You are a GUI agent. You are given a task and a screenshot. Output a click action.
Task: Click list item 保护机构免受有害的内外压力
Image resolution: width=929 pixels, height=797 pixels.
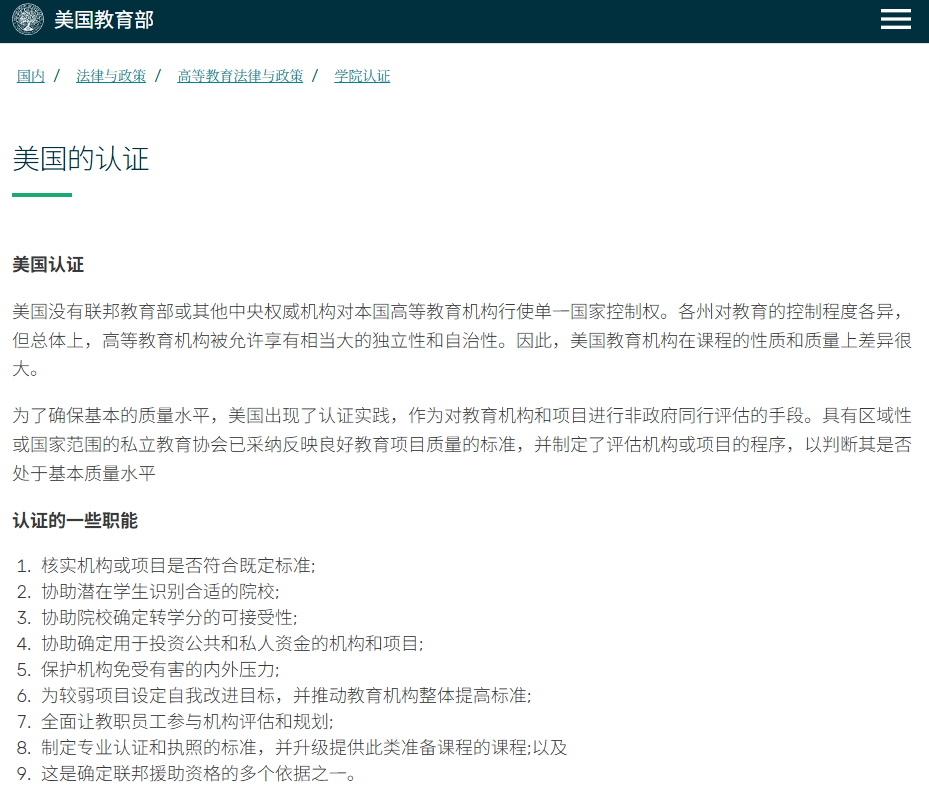(160, 670)
